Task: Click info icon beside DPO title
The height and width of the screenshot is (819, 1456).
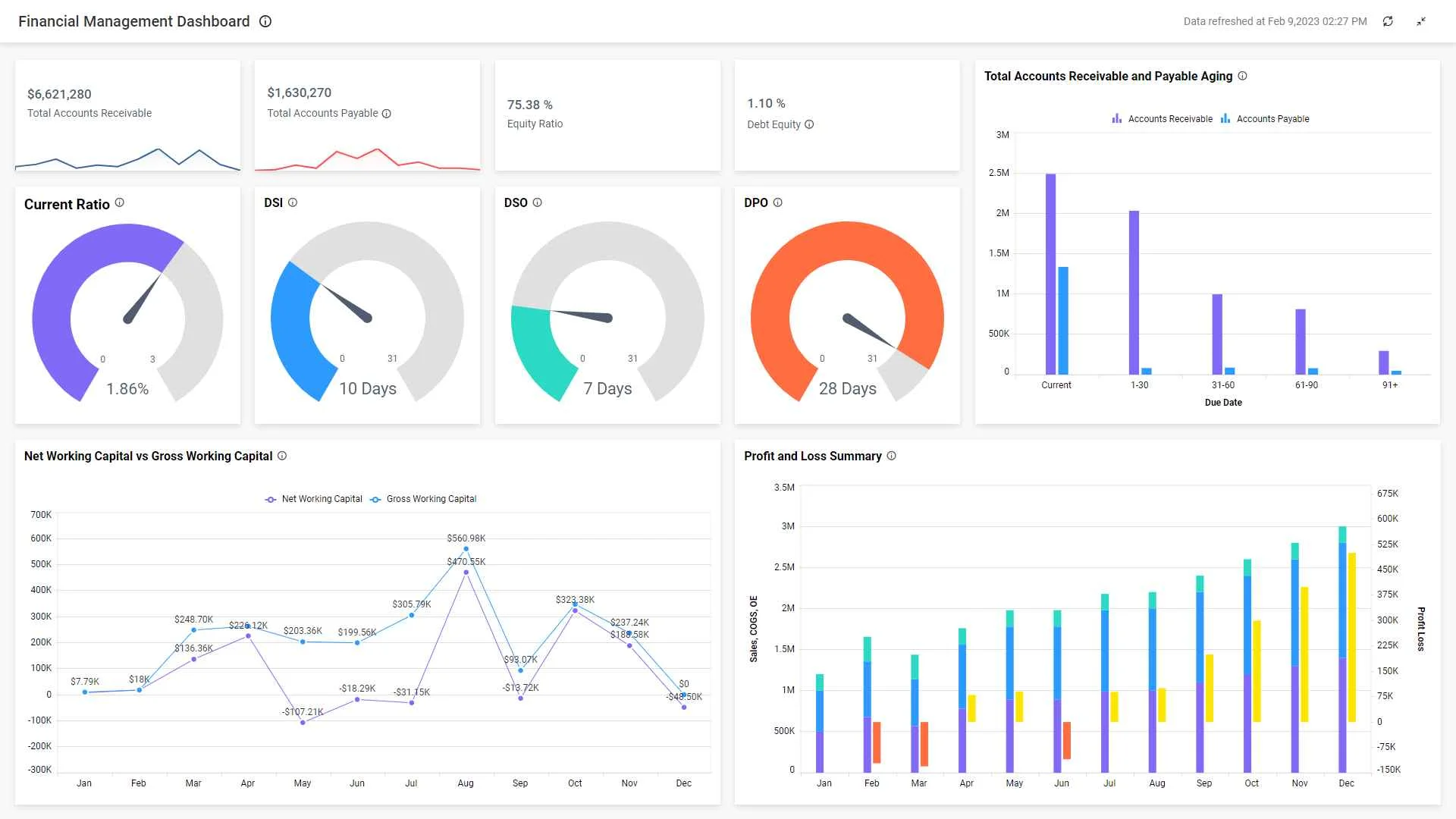Action: pos(777,202)
